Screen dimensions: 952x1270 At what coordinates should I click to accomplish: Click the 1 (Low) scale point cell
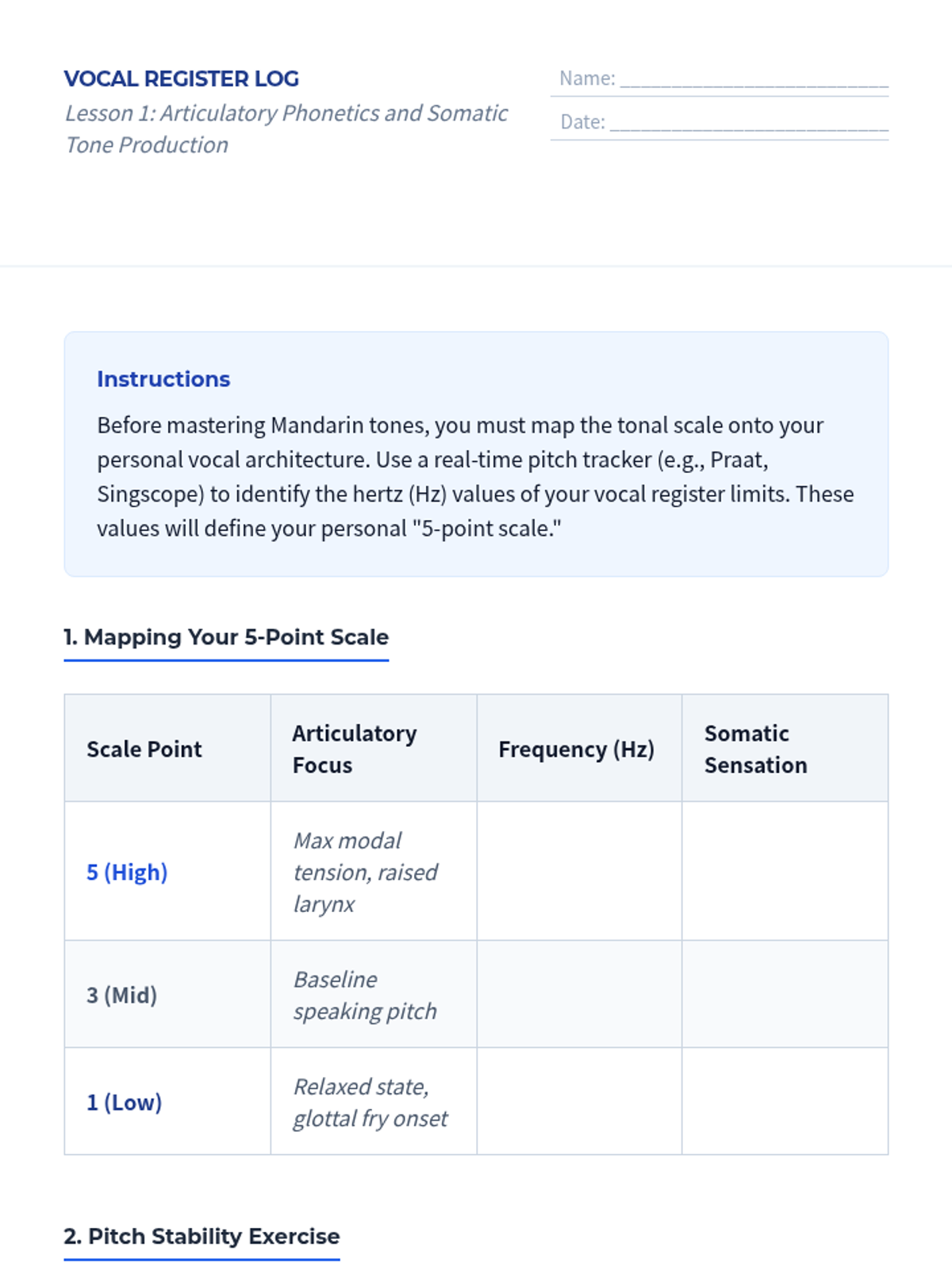pos(125,1103)
